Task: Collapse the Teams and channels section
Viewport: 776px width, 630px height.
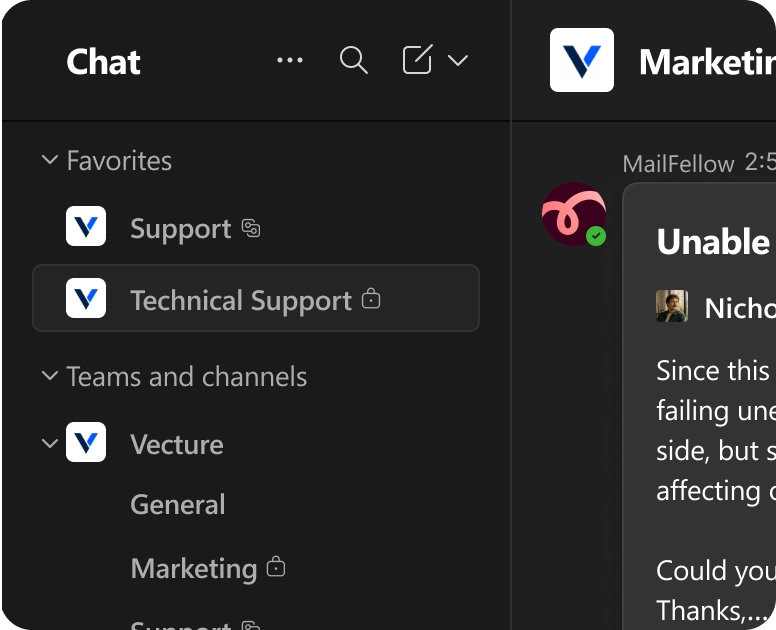Action: (x=49, y=376)
